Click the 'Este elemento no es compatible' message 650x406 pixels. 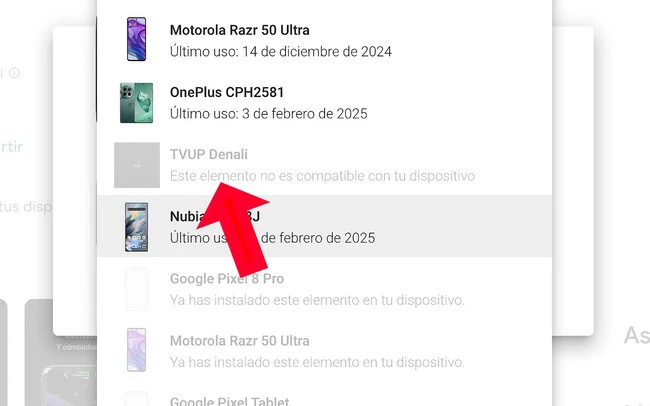coord(322,176)
